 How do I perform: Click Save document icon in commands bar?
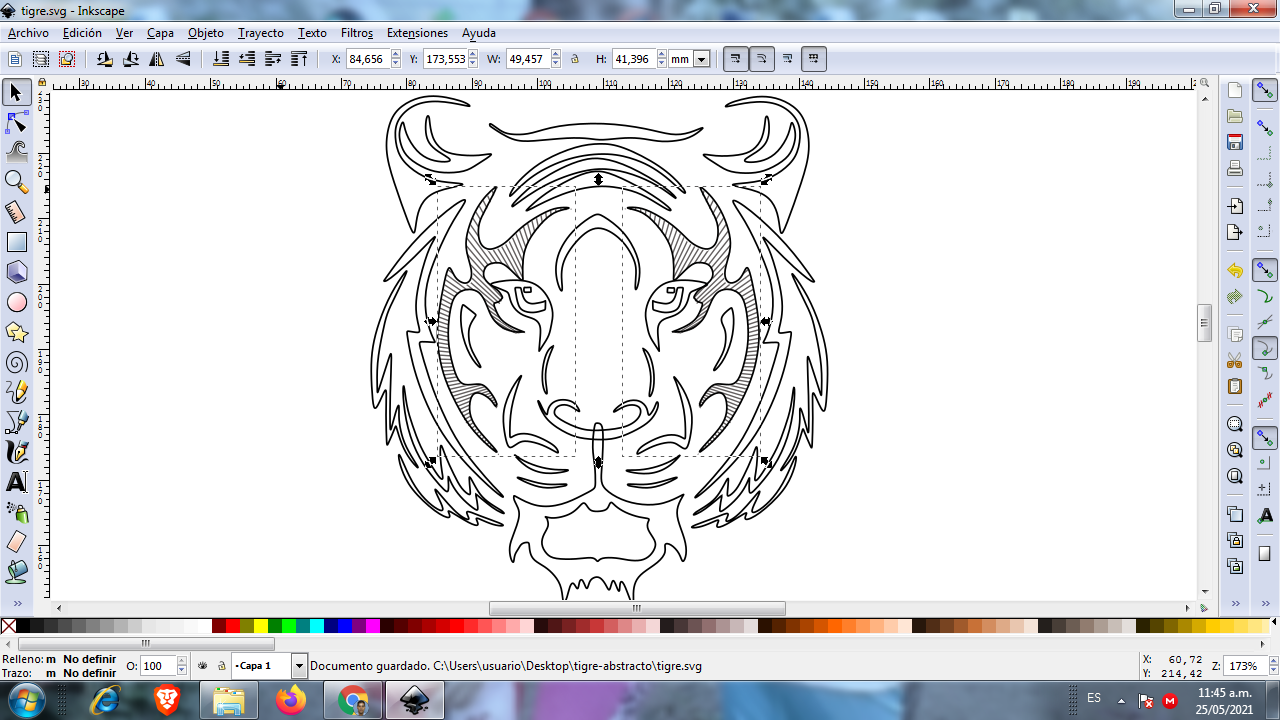pos(1235,142)
